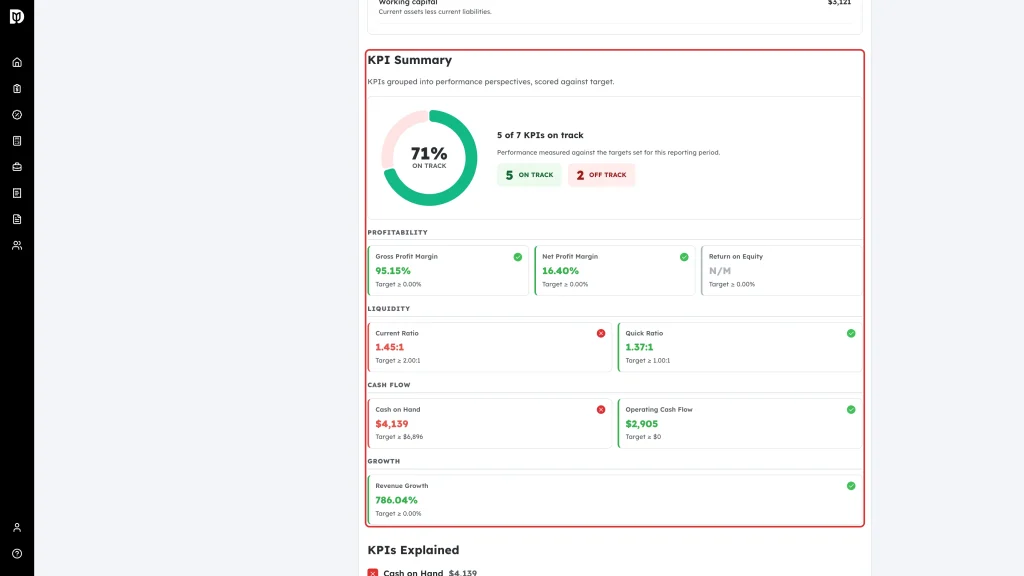1024x576 pixels.
Task: Open the Home icon in sidebar
Action: click(x=17, y=63)
